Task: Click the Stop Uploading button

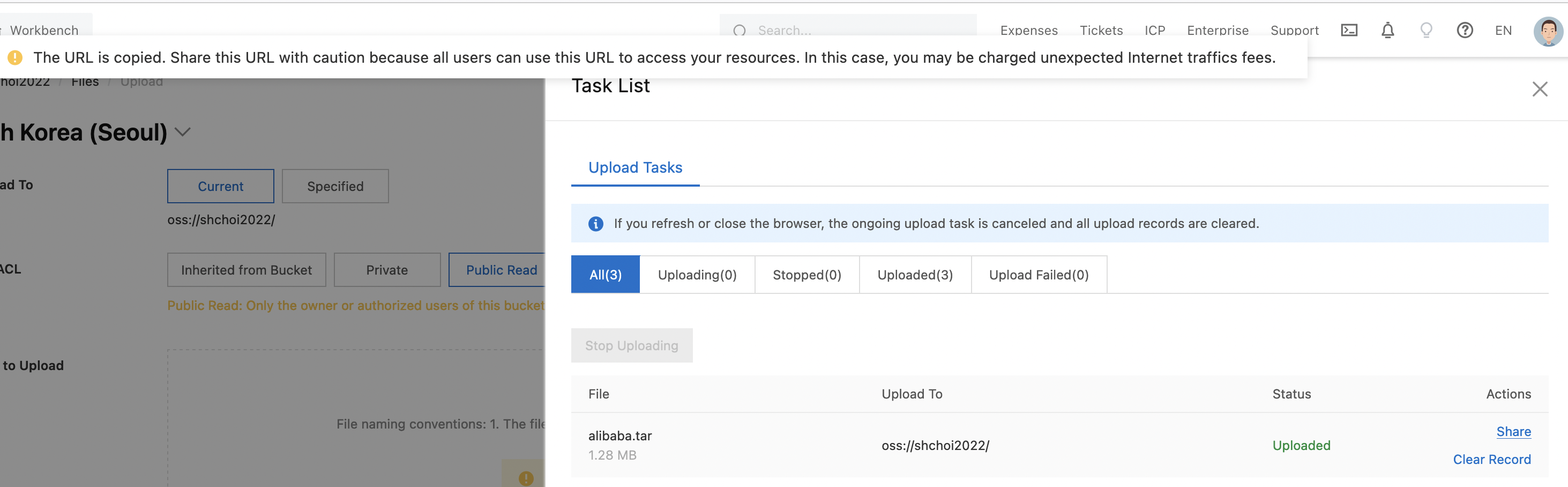Action: pos(631,345)
